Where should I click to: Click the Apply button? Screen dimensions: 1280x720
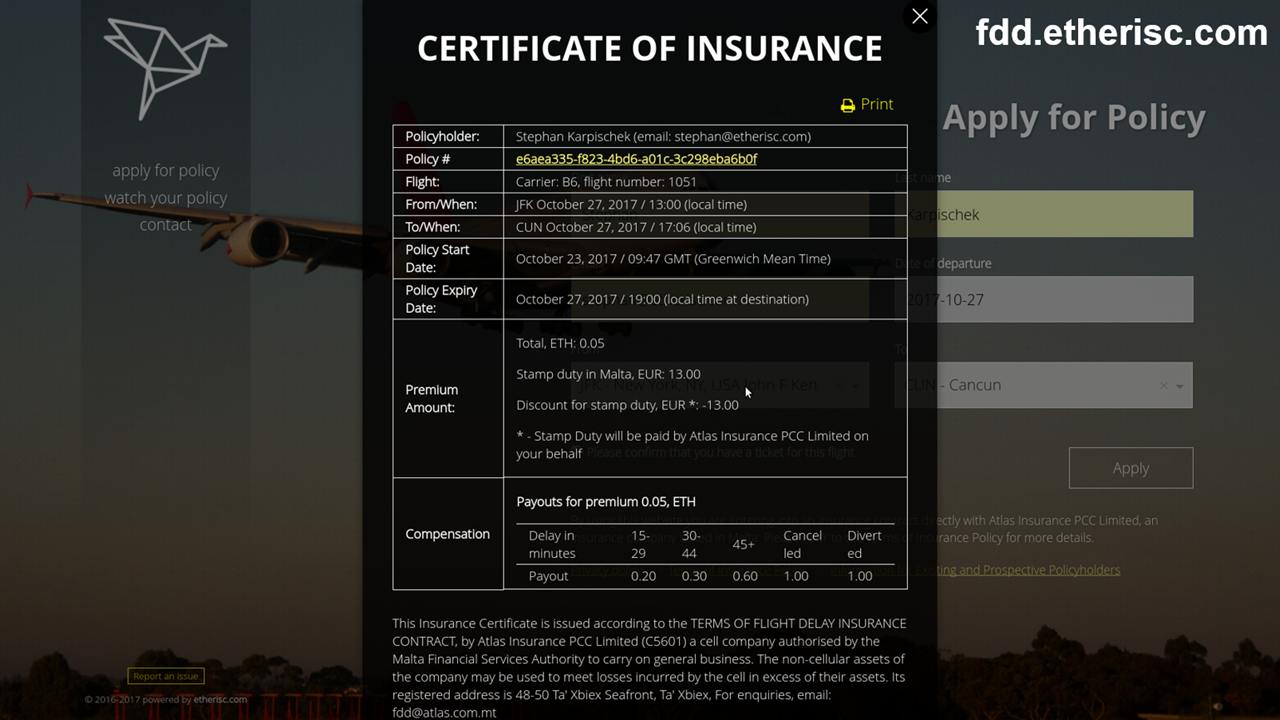[1131, 468]
